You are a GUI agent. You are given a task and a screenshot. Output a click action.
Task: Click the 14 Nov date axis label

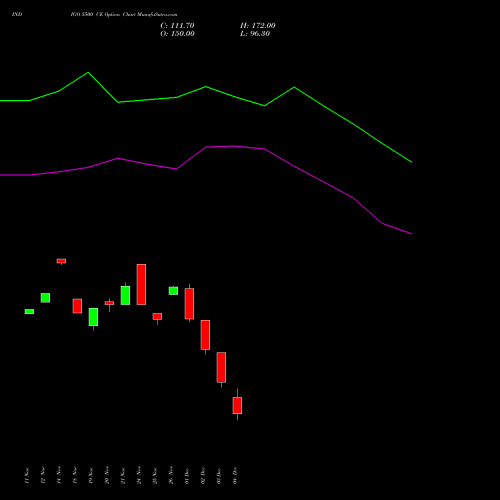tap(59, 475)
